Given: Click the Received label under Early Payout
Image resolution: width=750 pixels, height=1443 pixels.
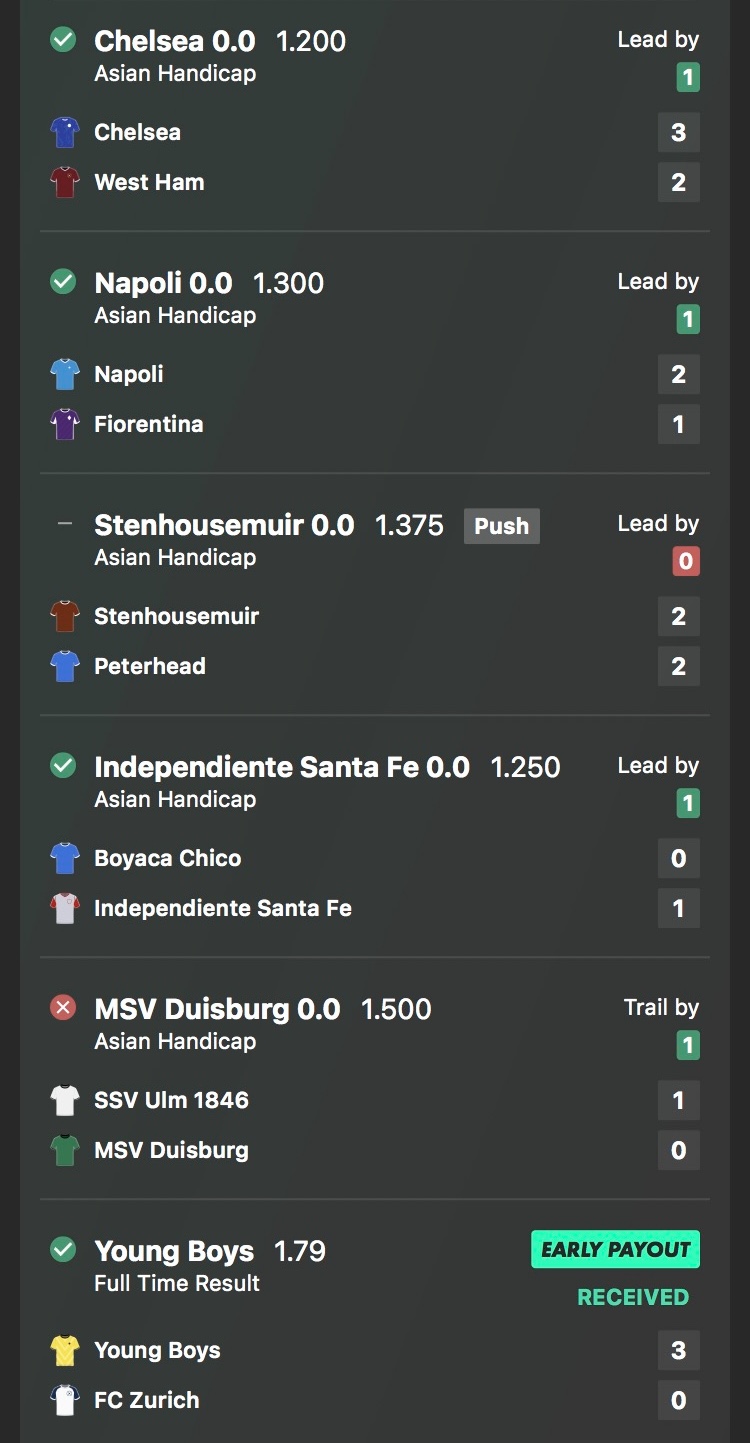Looking at the screenshot, I should [633, 1297].
